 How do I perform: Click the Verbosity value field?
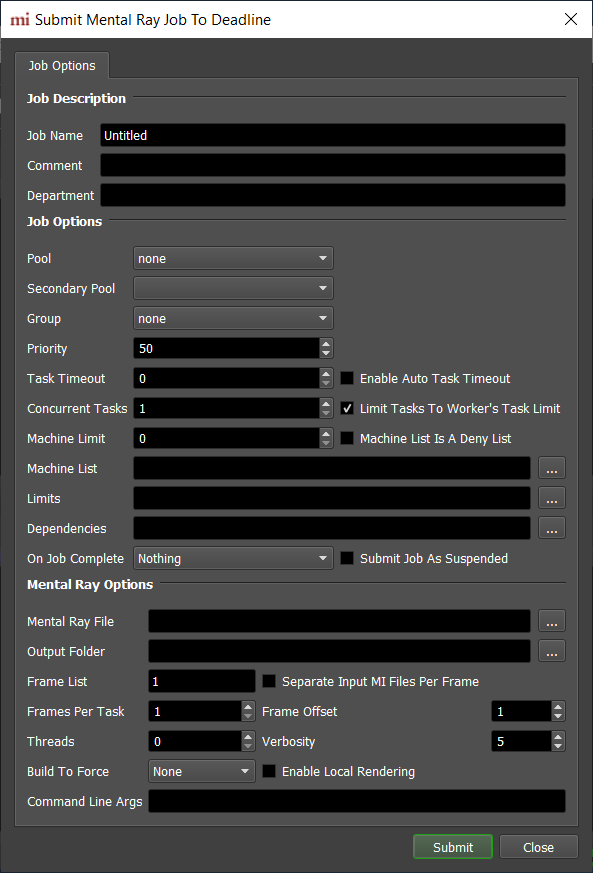pos(522,742)
